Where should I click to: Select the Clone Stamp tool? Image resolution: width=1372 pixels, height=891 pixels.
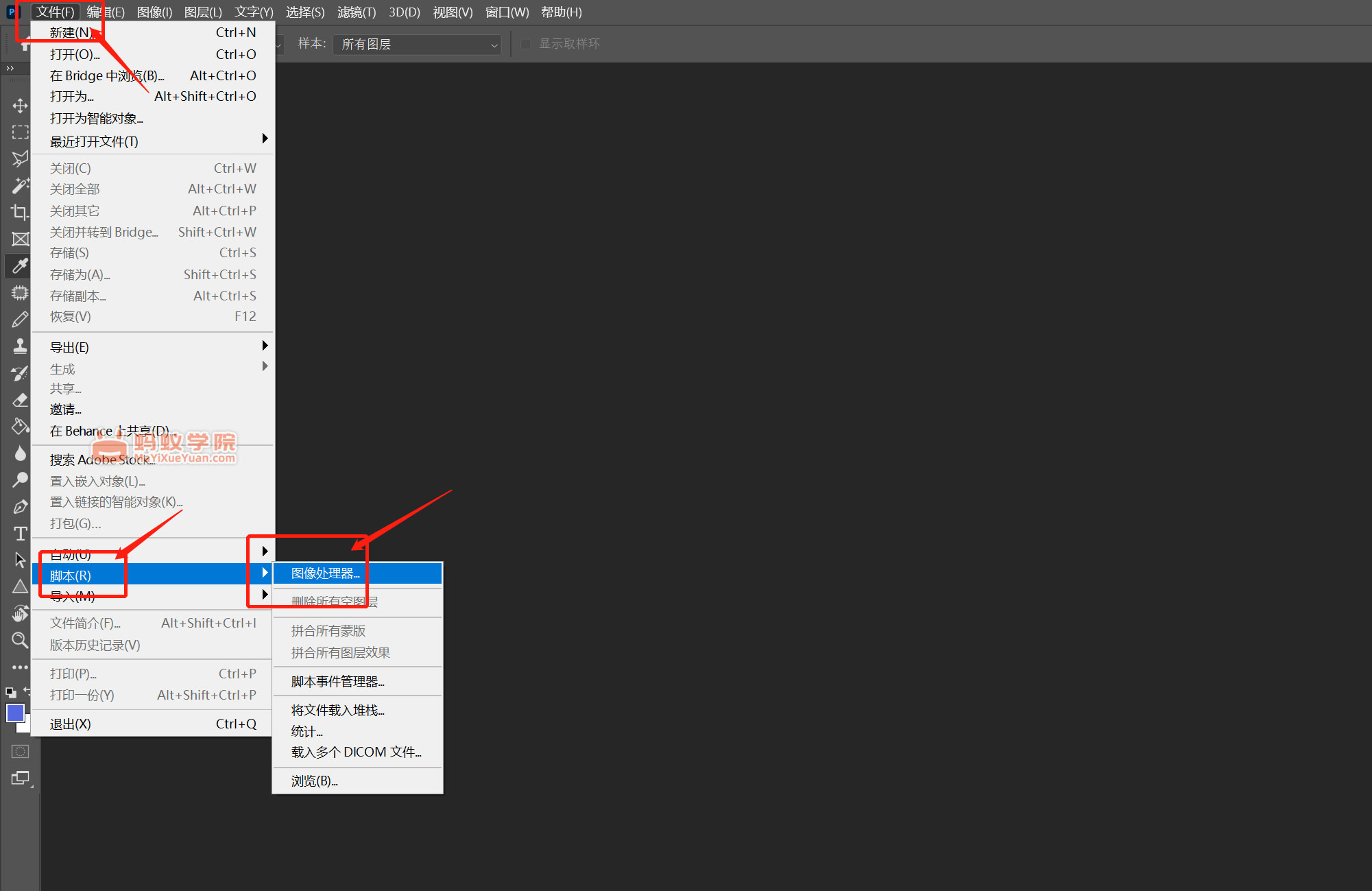coord(20,346)
